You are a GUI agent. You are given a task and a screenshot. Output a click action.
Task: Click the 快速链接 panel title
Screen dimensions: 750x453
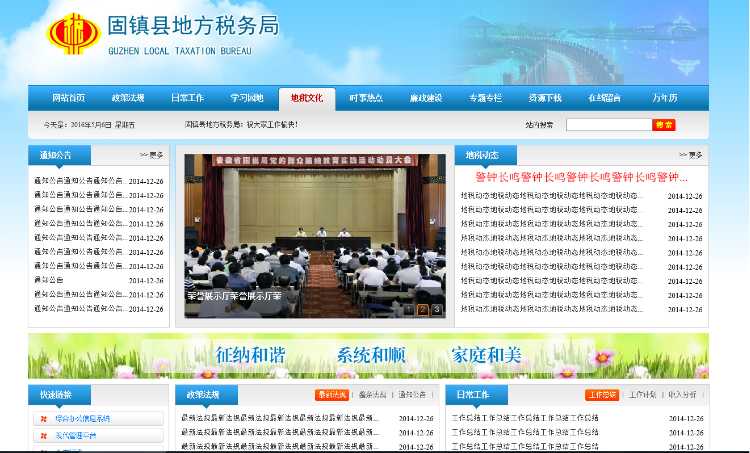(x=55, y=395)
